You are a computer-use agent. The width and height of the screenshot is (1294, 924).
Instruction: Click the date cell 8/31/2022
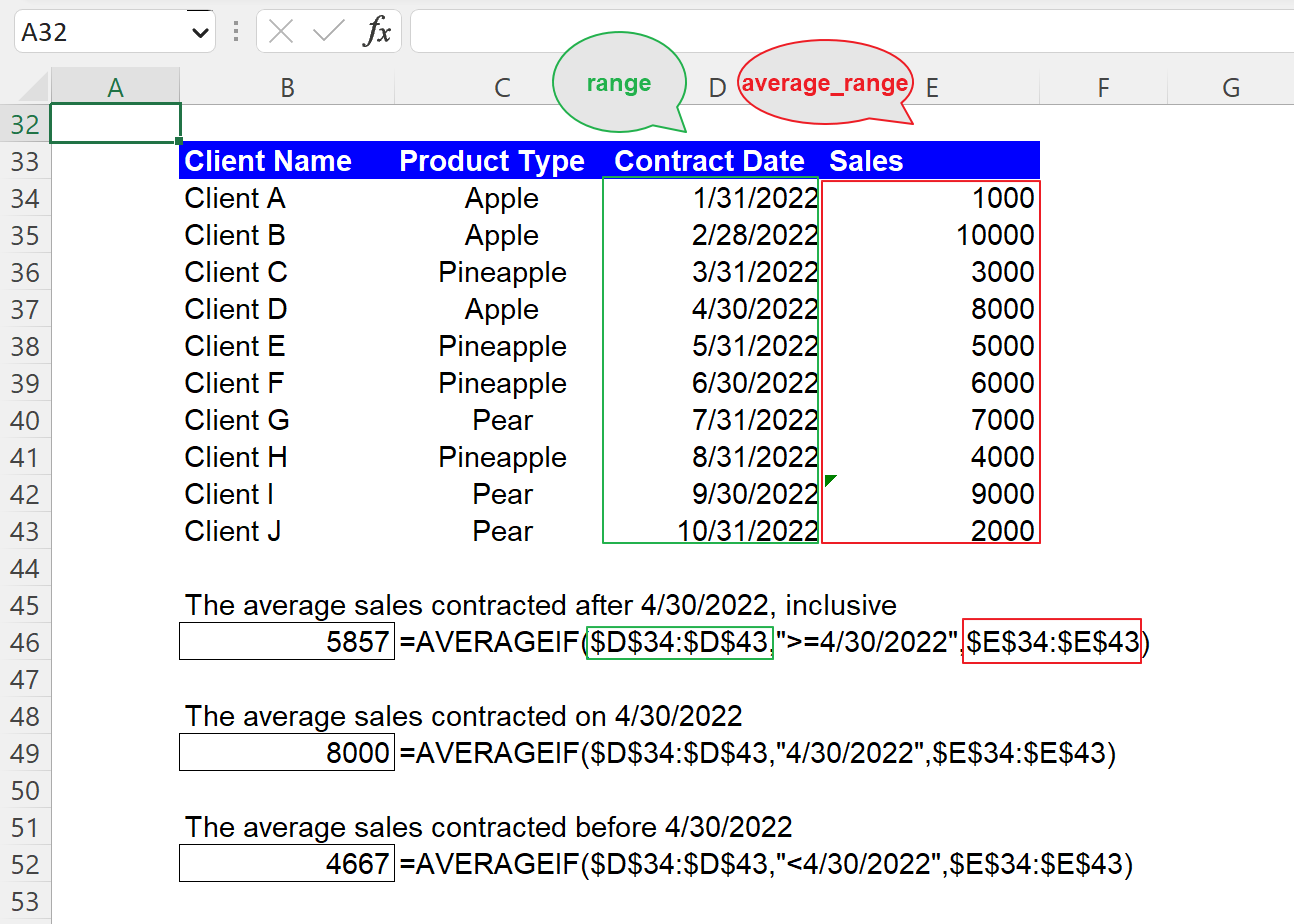[716, 457]
